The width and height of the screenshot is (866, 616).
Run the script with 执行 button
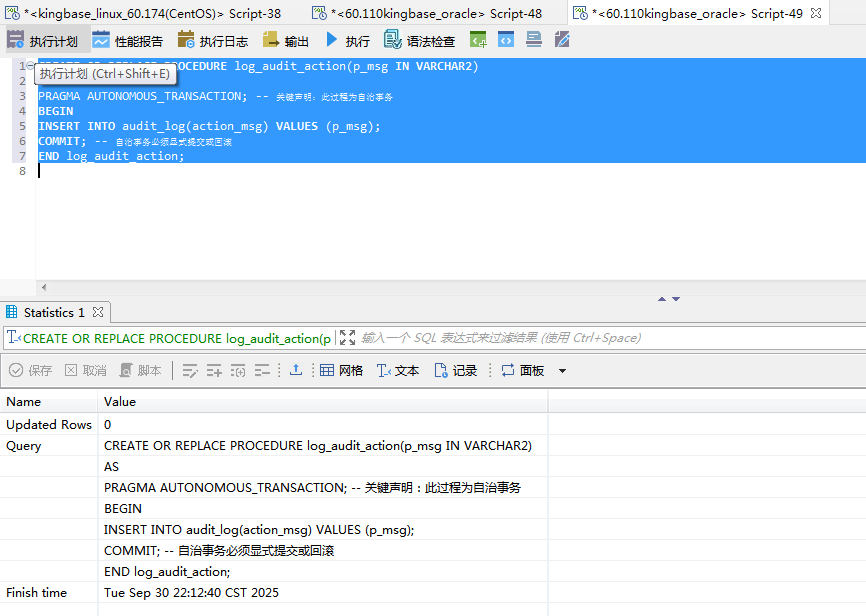pos(347,41)
